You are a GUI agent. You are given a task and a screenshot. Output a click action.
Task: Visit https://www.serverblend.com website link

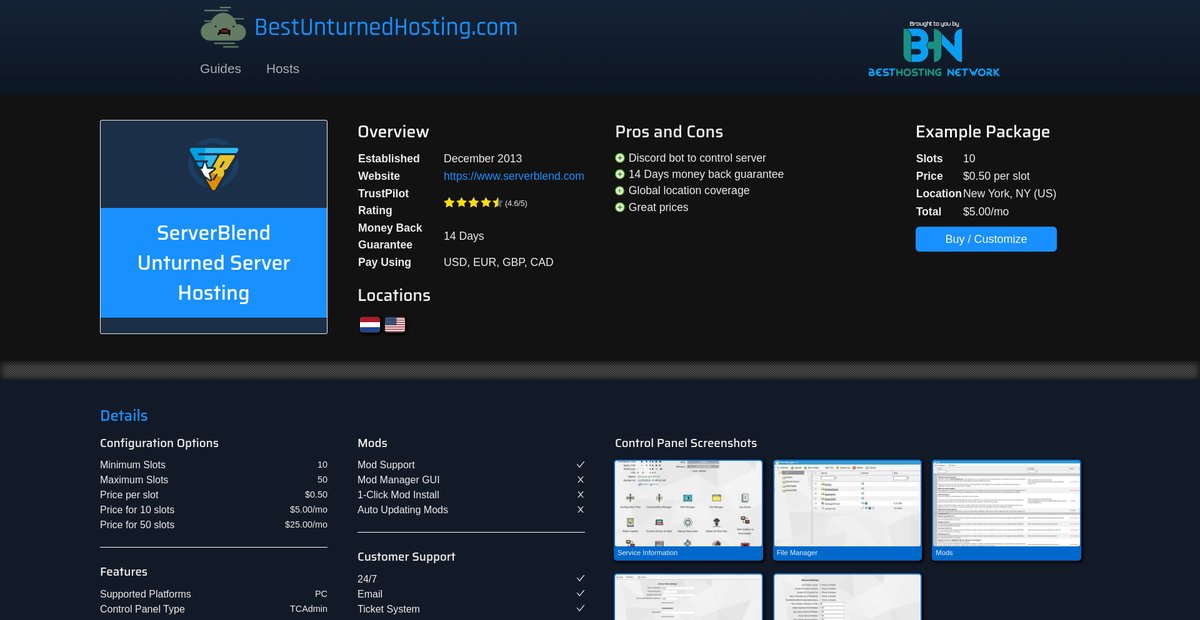[514, 176]
